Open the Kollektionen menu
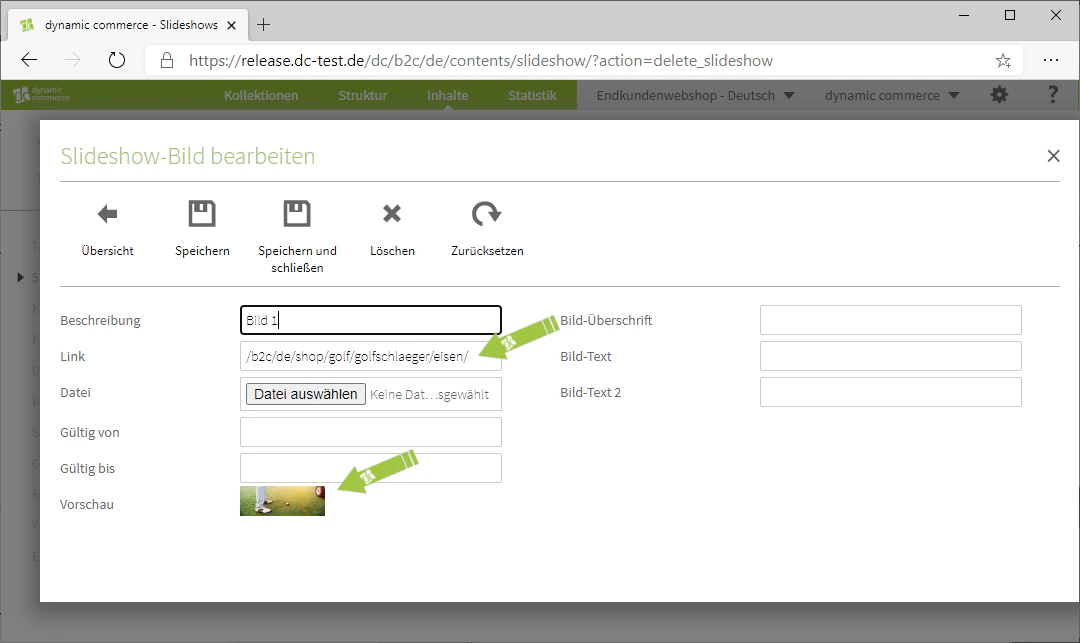 click(x=261, y=95)
